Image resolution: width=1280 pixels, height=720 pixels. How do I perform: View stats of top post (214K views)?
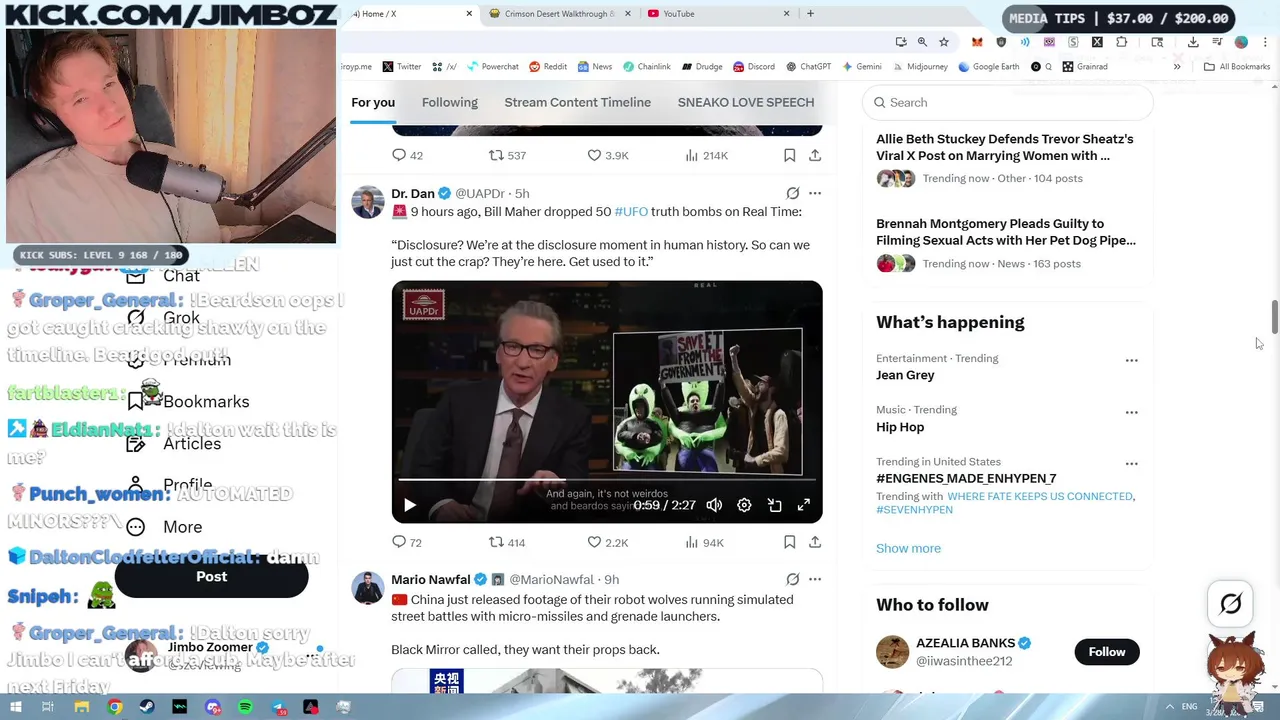click(706, 155)
